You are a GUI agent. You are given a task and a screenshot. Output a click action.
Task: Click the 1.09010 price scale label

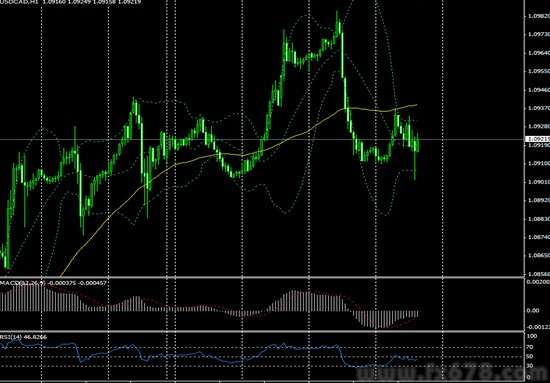coord(538,182)
